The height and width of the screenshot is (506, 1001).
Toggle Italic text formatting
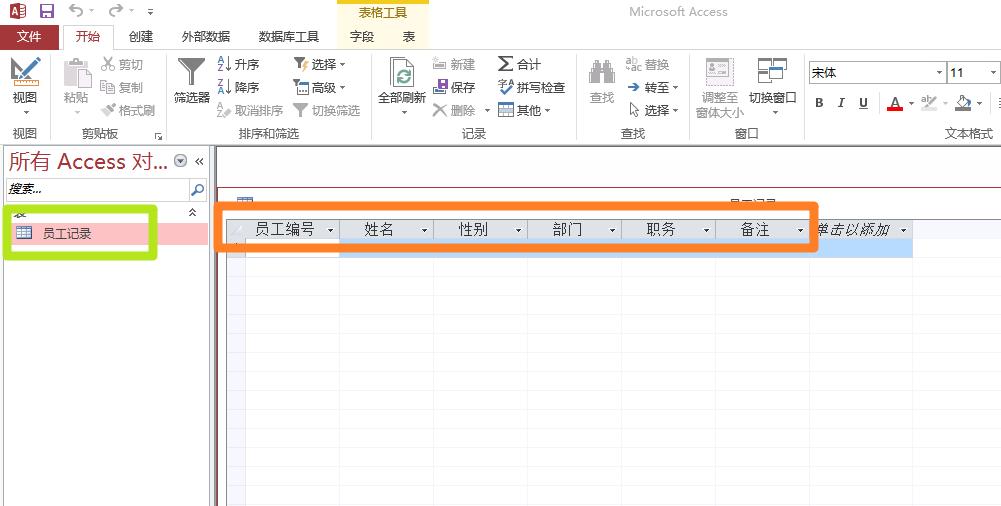pos(841,103)
